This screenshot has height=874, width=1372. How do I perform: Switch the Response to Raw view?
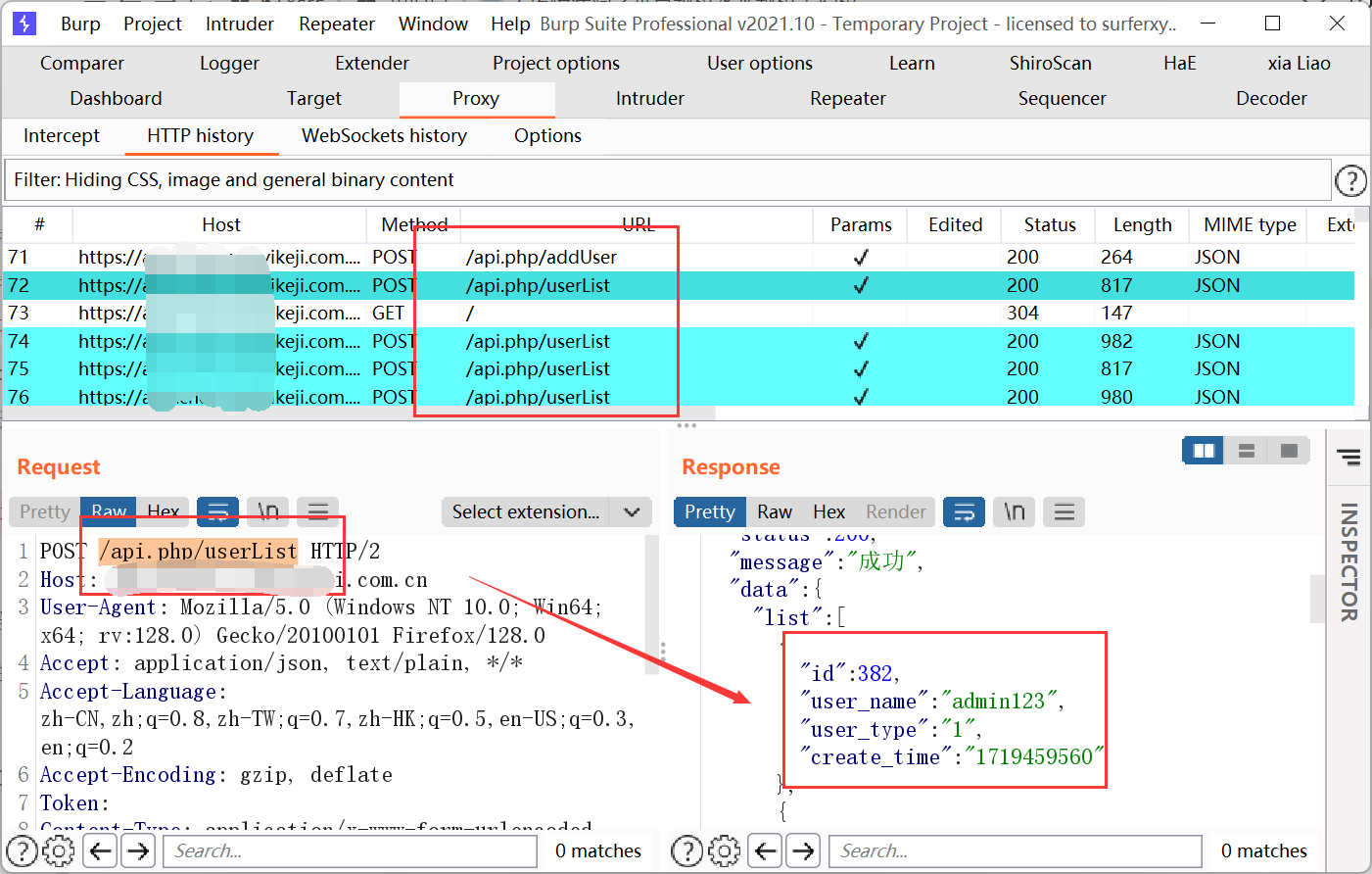pos(774,511)
